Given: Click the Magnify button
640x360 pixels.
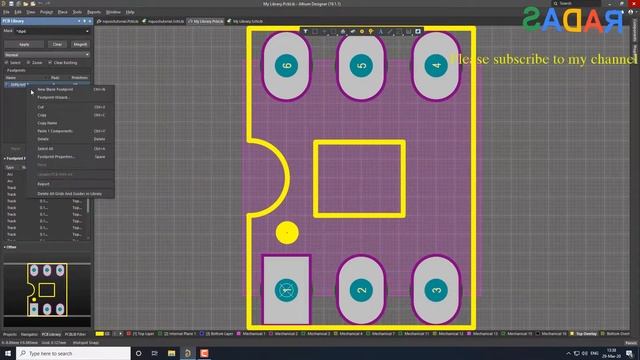Looking at the screenshot, I should coord(80,44).
